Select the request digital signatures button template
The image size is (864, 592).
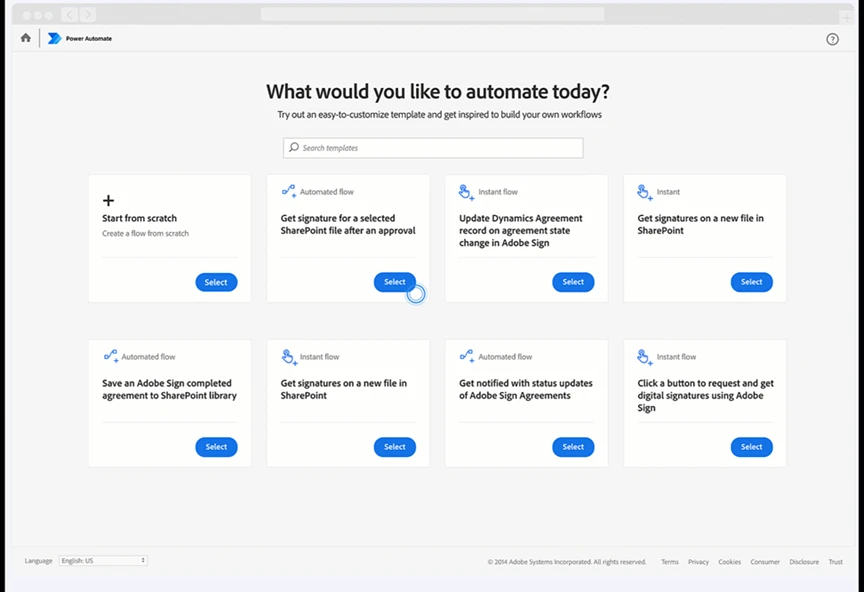pos(751,447)
